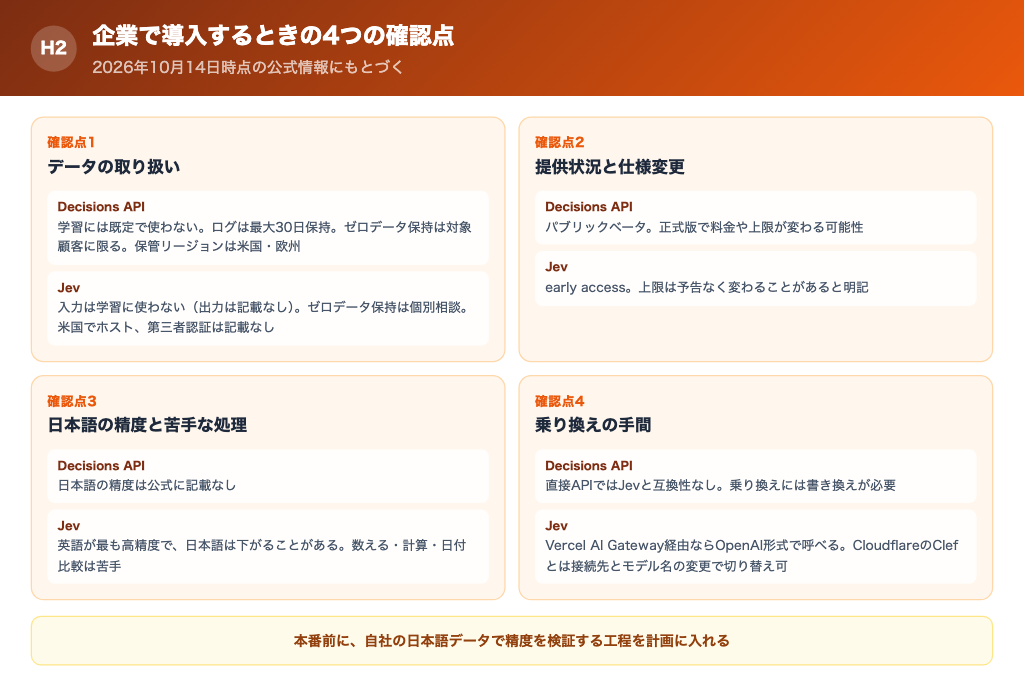Click the 確認点2 label
The image size is (1024, 686).
560,142
